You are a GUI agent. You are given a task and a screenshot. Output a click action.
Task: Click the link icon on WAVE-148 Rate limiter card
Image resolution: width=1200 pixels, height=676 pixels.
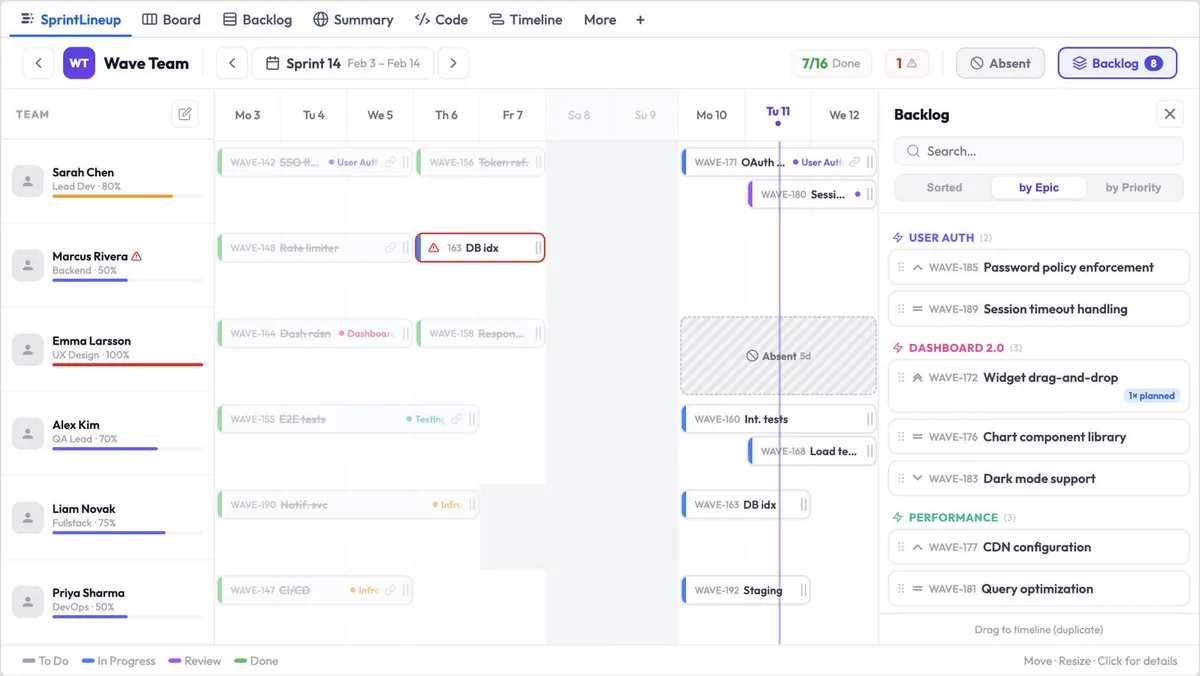pos(391,248)
